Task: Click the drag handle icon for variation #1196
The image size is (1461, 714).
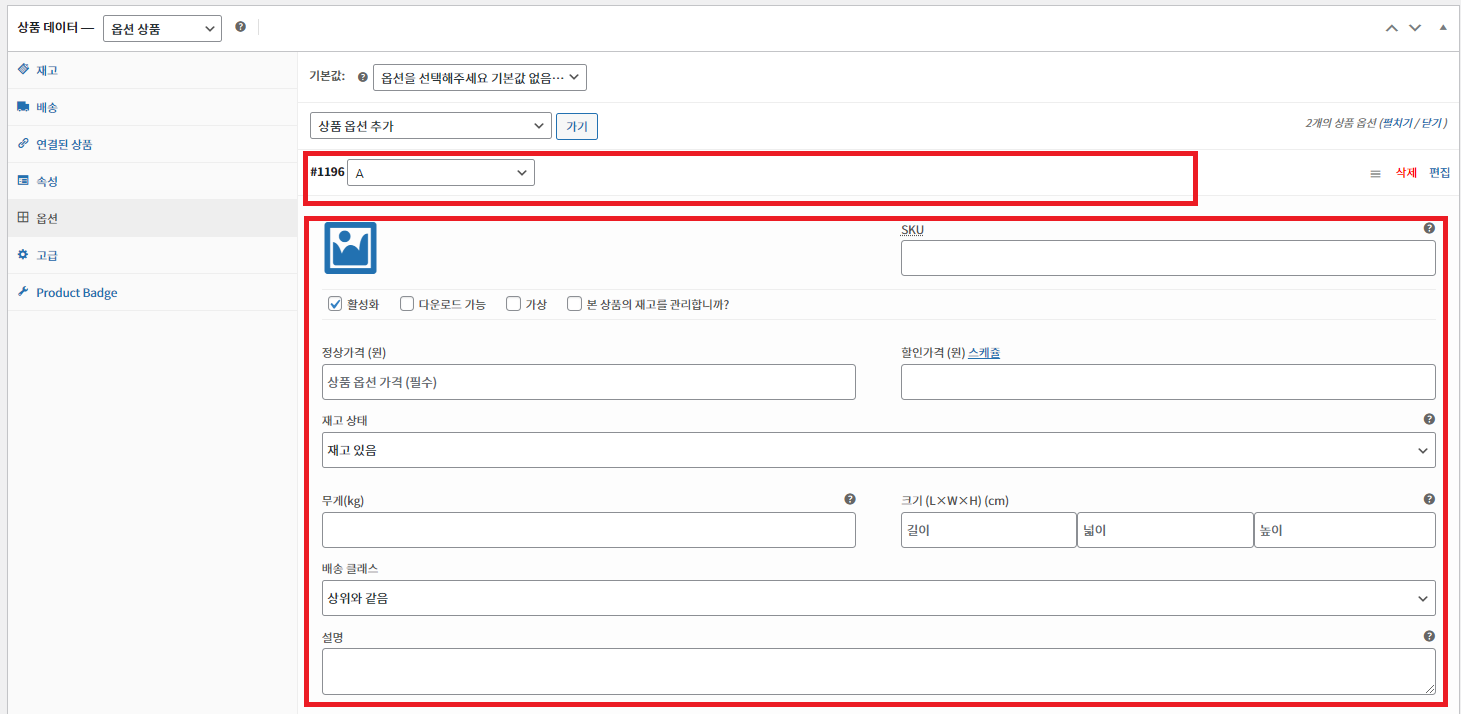Action: tap(1375, 173)
